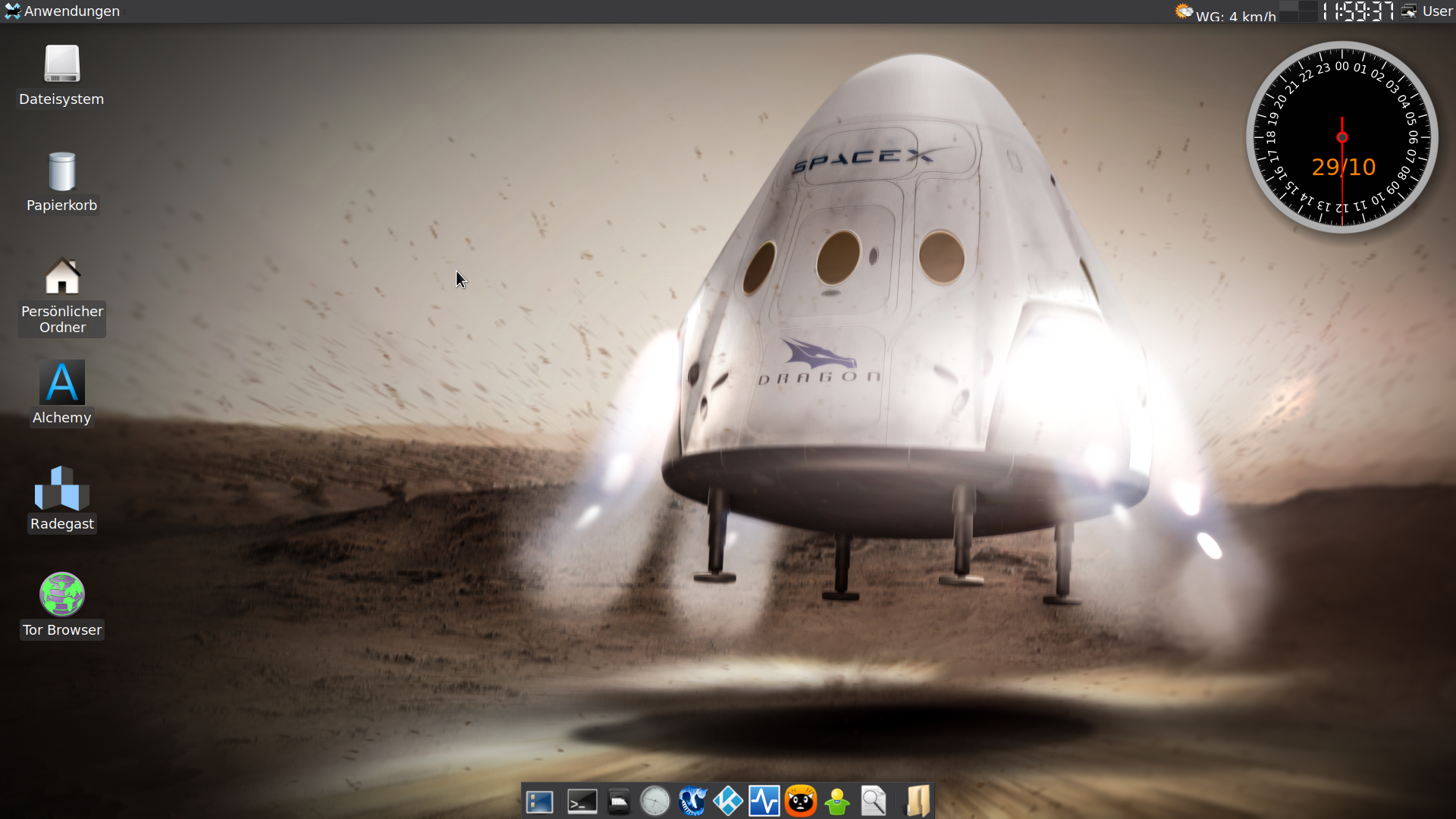Image resolution: width=1456 pixels, height=819 pixels.
Task: Launch the black cat app icon
Action: click(x=801, y=802)
